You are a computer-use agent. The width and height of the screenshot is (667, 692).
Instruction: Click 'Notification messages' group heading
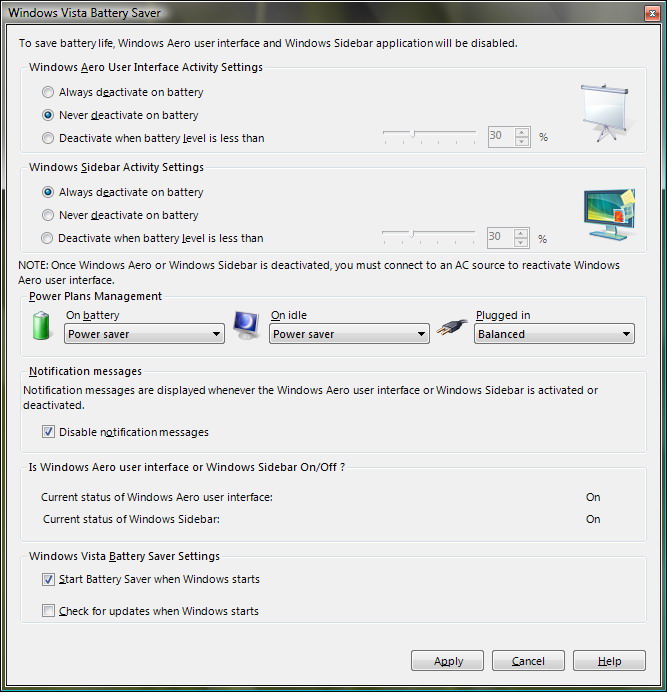[85, 371]
